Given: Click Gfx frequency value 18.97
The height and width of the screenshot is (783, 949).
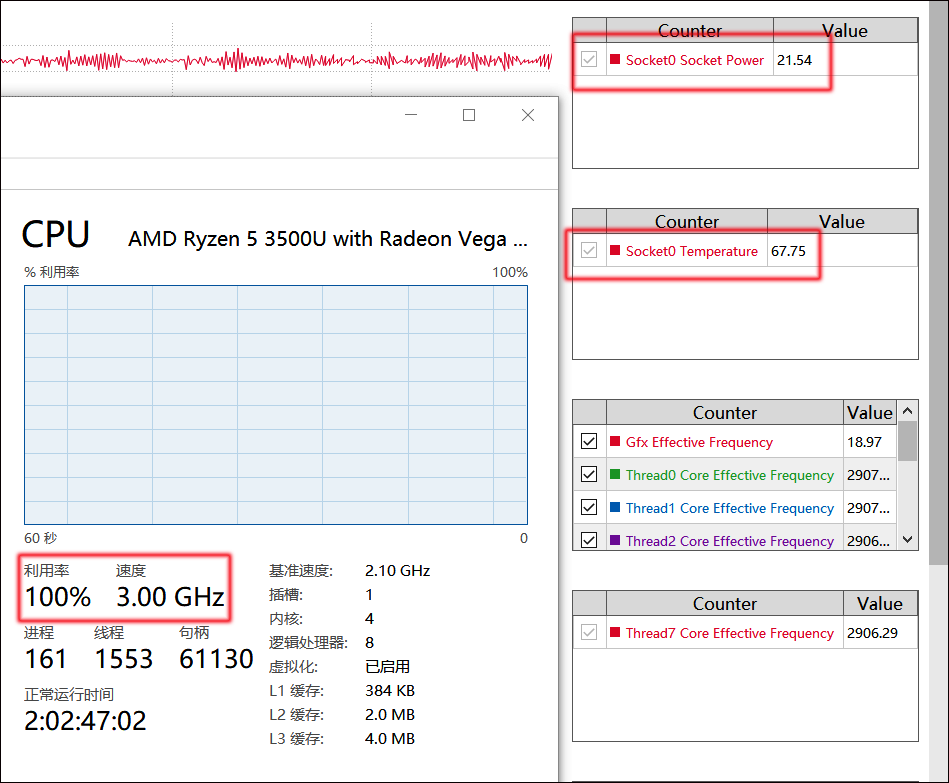Looking at the screenshot, I should tap(864, 442).
